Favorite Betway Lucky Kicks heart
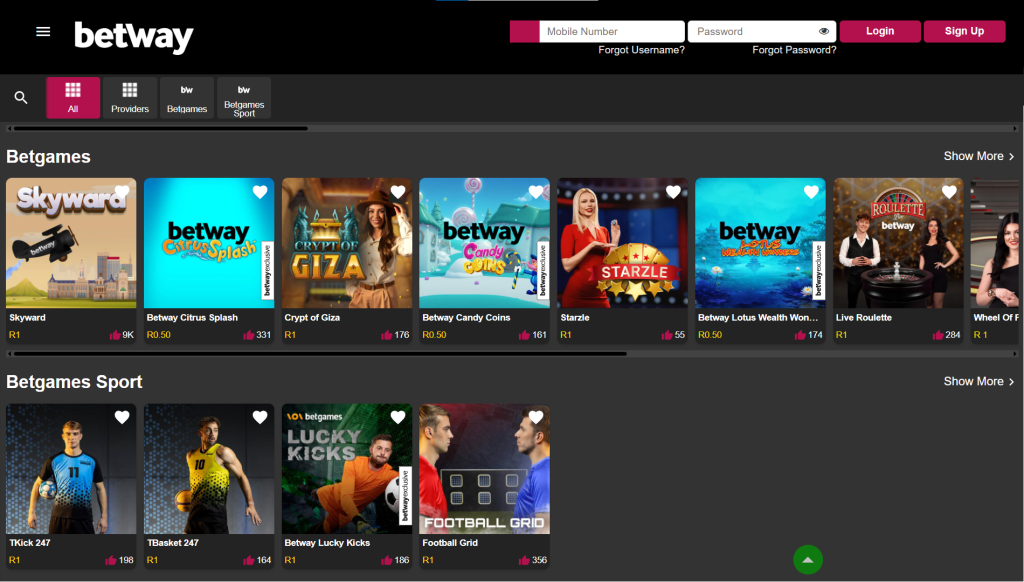Viewport: 1024px width, 582px height. pos(398,417)
